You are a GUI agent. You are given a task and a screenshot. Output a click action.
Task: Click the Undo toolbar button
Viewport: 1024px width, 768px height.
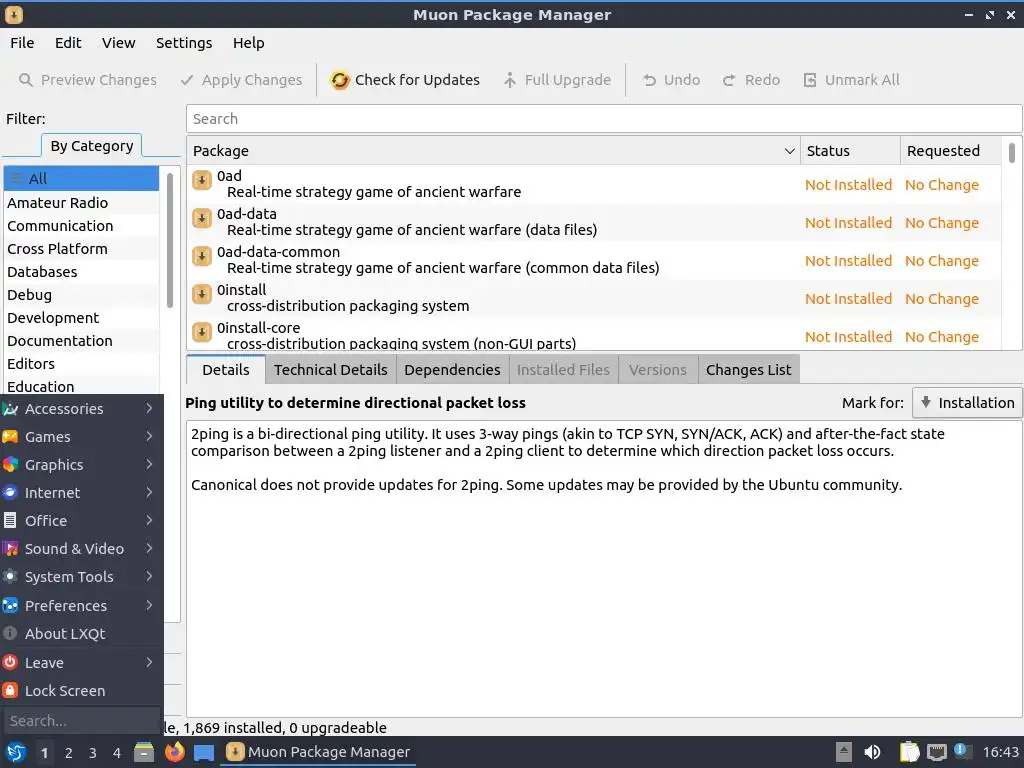pos(671,80)
